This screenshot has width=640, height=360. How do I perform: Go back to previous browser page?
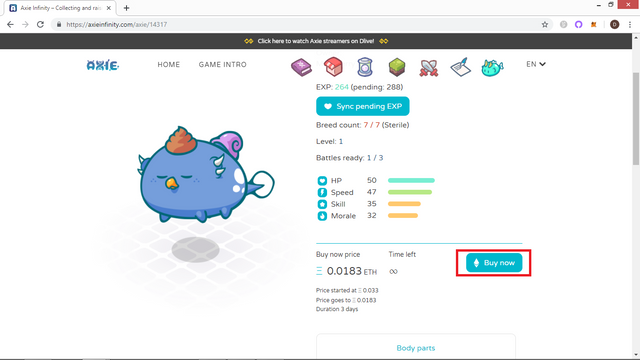point(10,24)
